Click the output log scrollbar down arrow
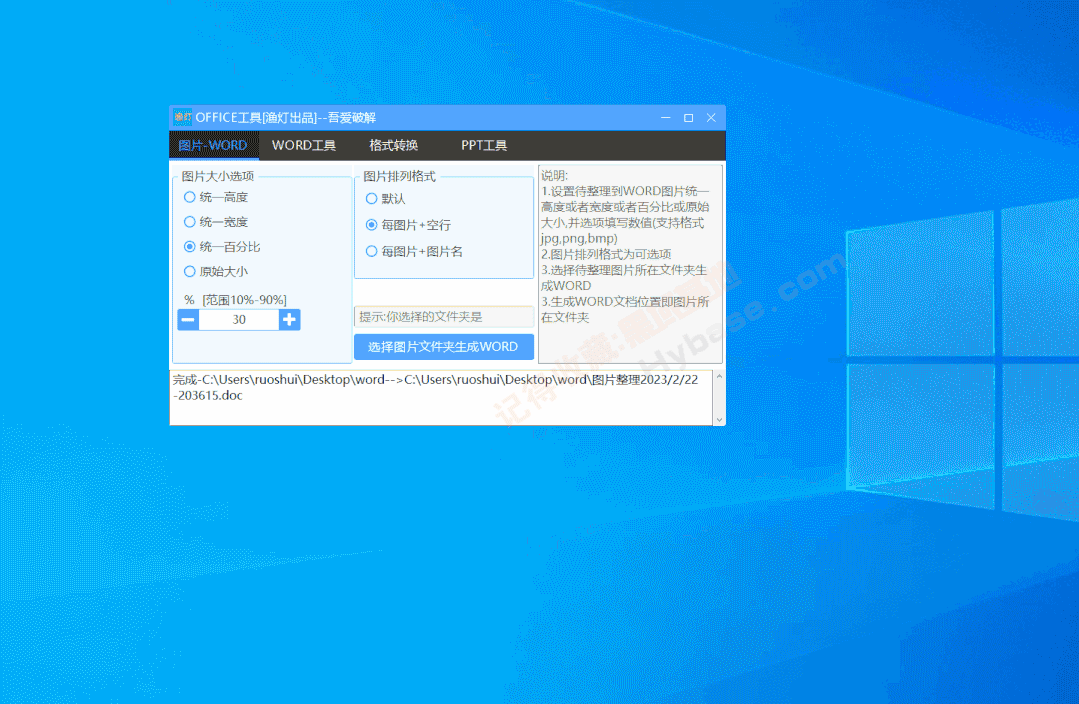The height and width of the screenshot is (704, 1079). click(x=719, y=420)
